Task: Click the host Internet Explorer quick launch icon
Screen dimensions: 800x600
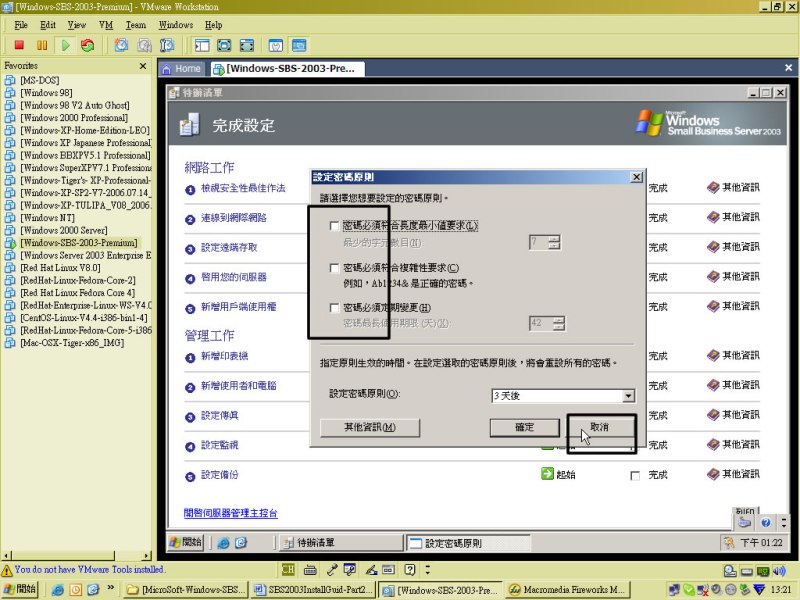Action: 58,590
